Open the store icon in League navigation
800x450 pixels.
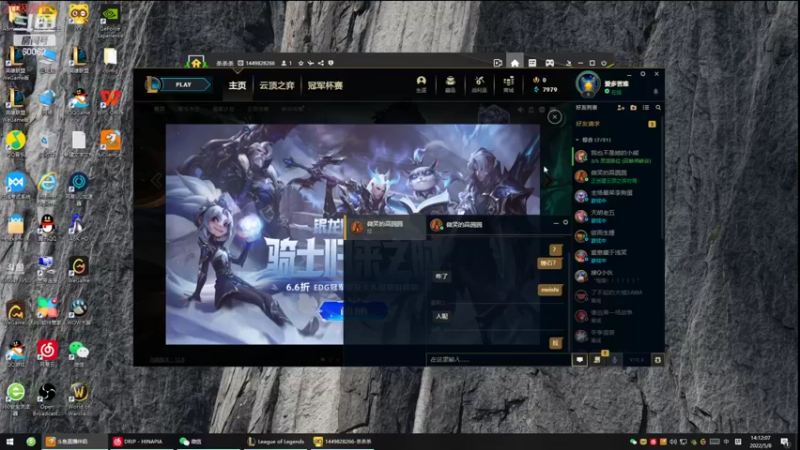[509, 84]
